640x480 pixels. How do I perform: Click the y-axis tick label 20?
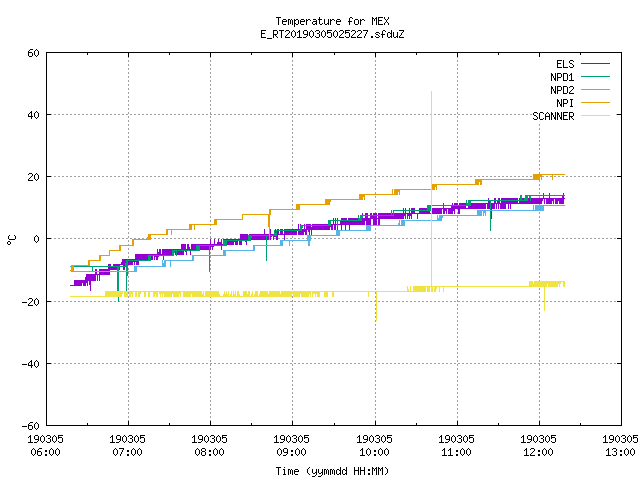pyautogui.click(x=33, y=177)
